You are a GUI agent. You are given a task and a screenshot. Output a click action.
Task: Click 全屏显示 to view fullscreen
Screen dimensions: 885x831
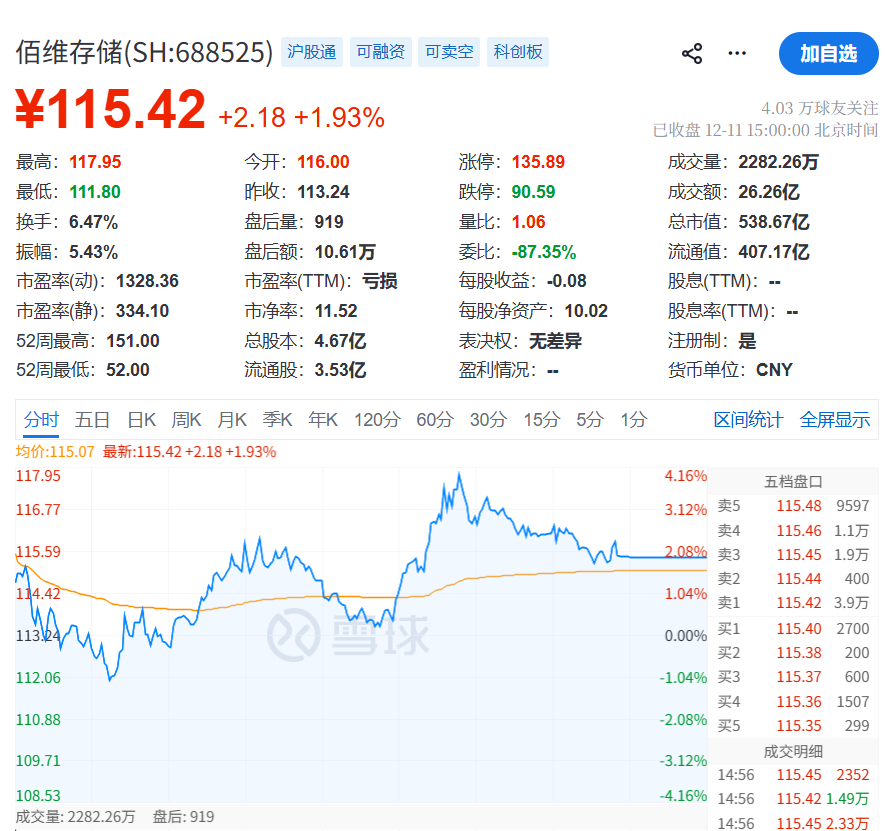tap(834, 420)
